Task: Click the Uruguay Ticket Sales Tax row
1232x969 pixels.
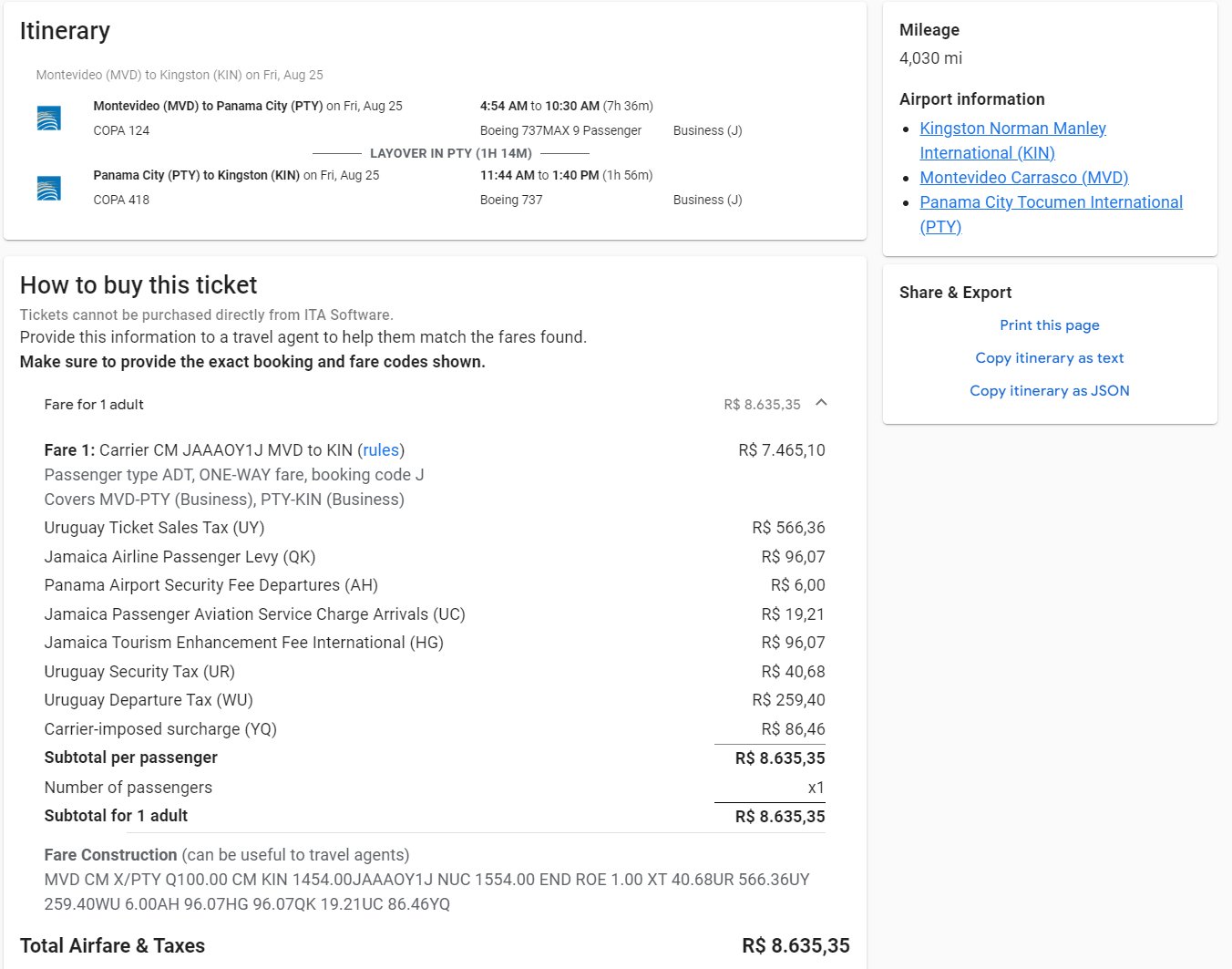Action: point(154,528)
